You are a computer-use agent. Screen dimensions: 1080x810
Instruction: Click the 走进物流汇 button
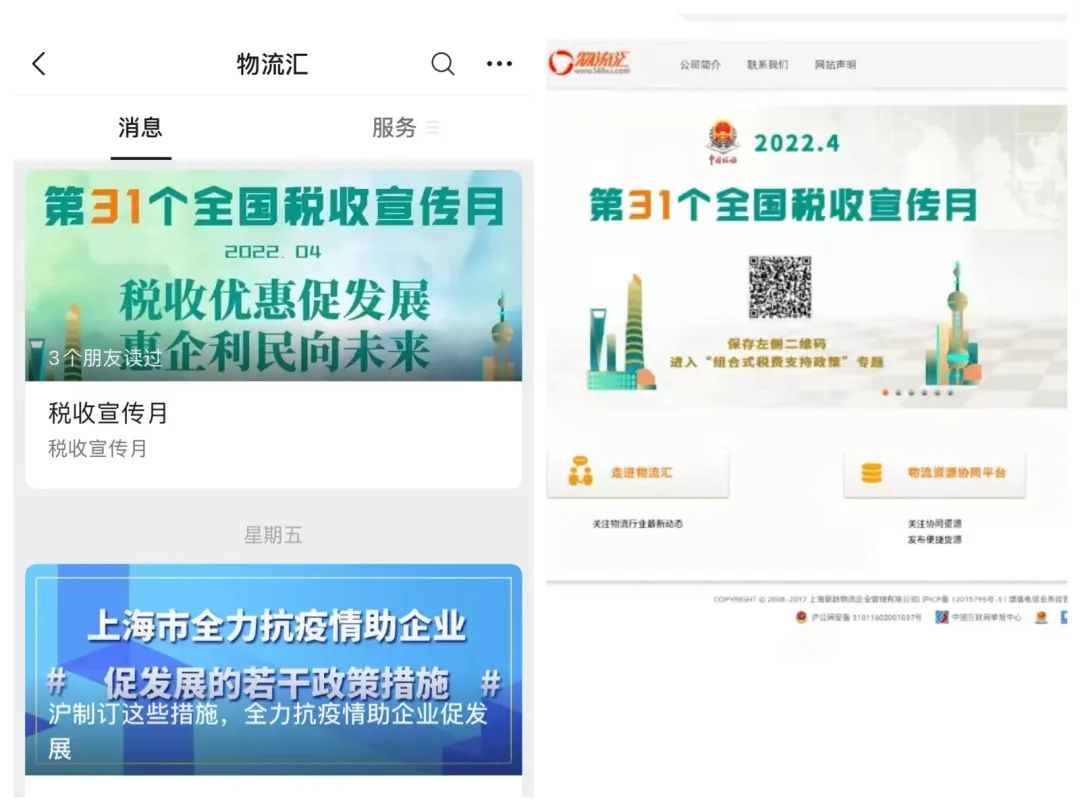(x=638, y=473)
